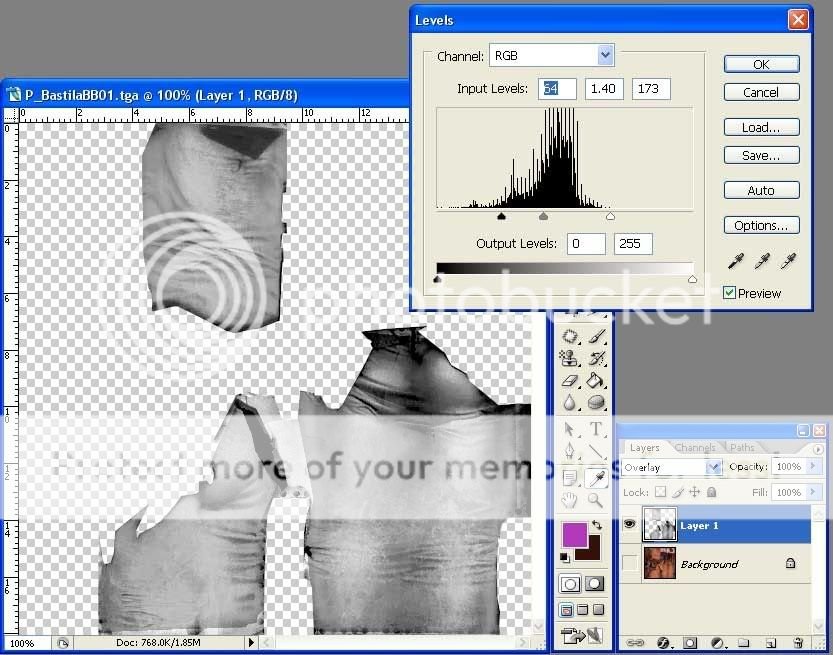833x655 pixels.
Task: Create new fill or adjustment layer
Action: [718, 643]
